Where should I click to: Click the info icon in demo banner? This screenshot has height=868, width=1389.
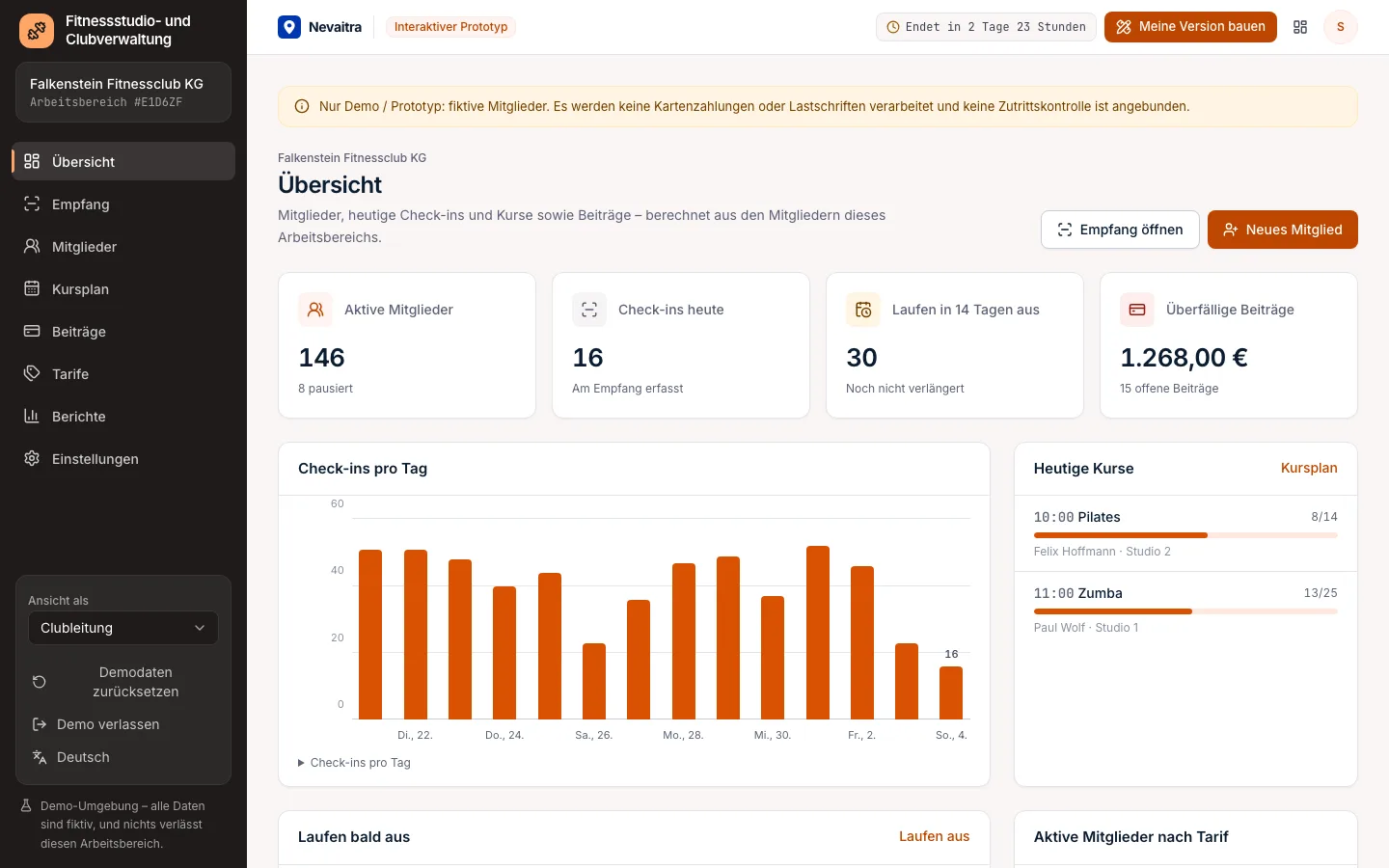302,107
